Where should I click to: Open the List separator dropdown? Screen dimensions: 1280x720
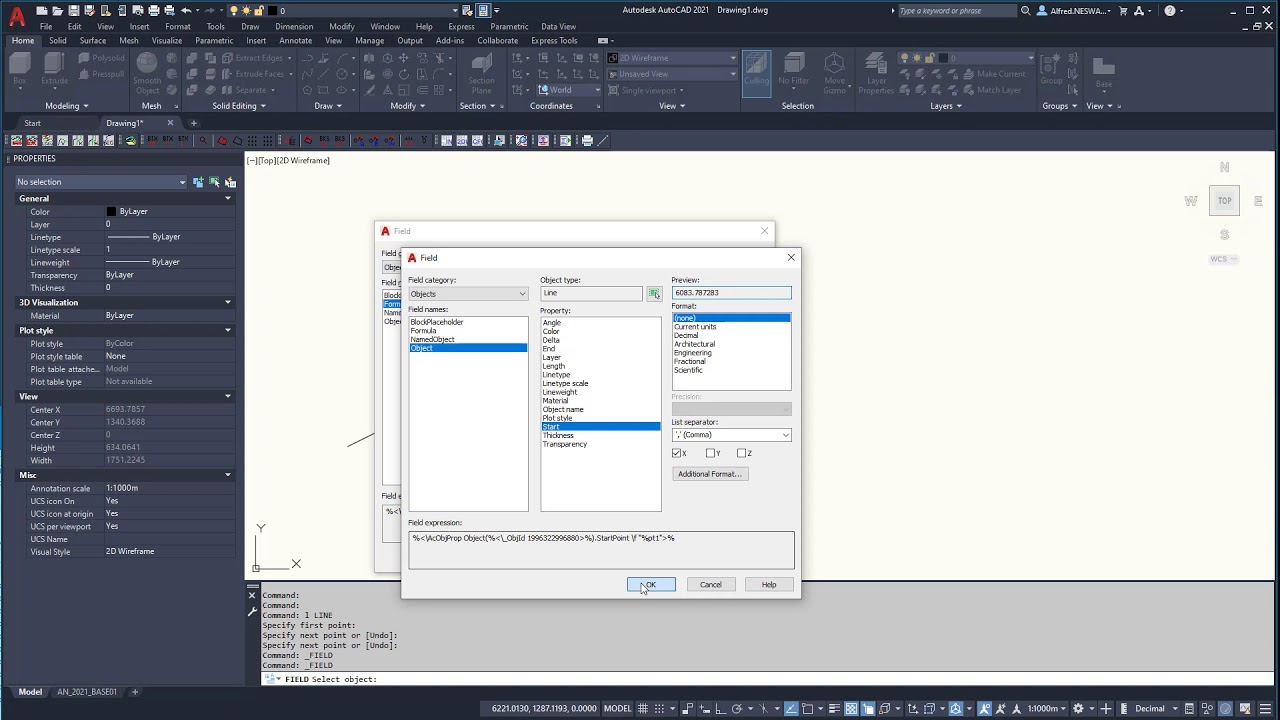tap(731, 435)
